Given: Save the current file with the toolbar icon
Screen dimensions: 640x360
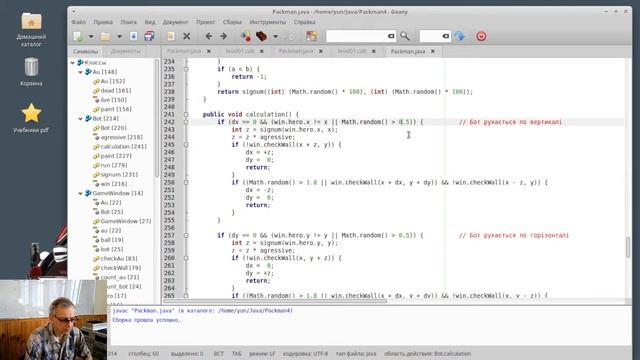Looking at the screenshot, I should point(133,36).
